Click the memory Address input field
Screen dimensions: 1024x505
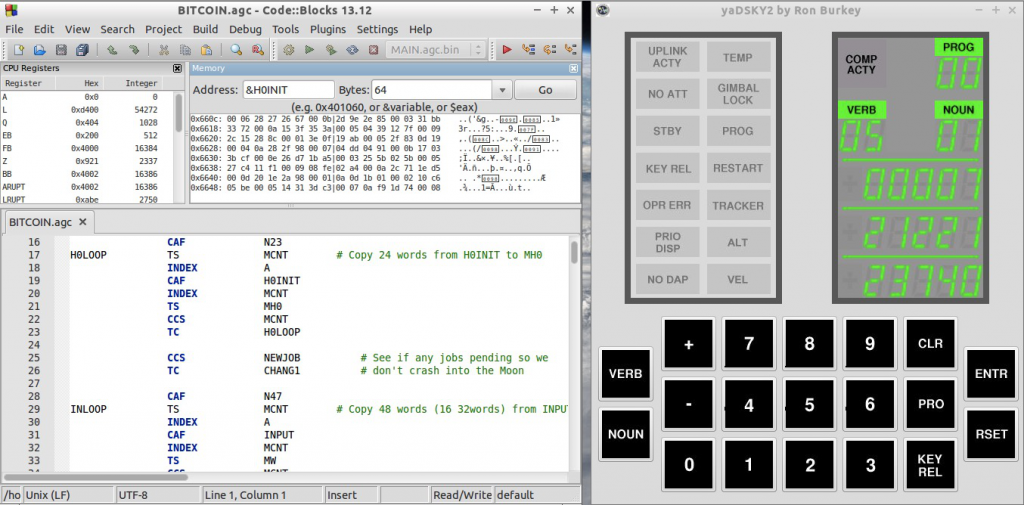point(288,90)
